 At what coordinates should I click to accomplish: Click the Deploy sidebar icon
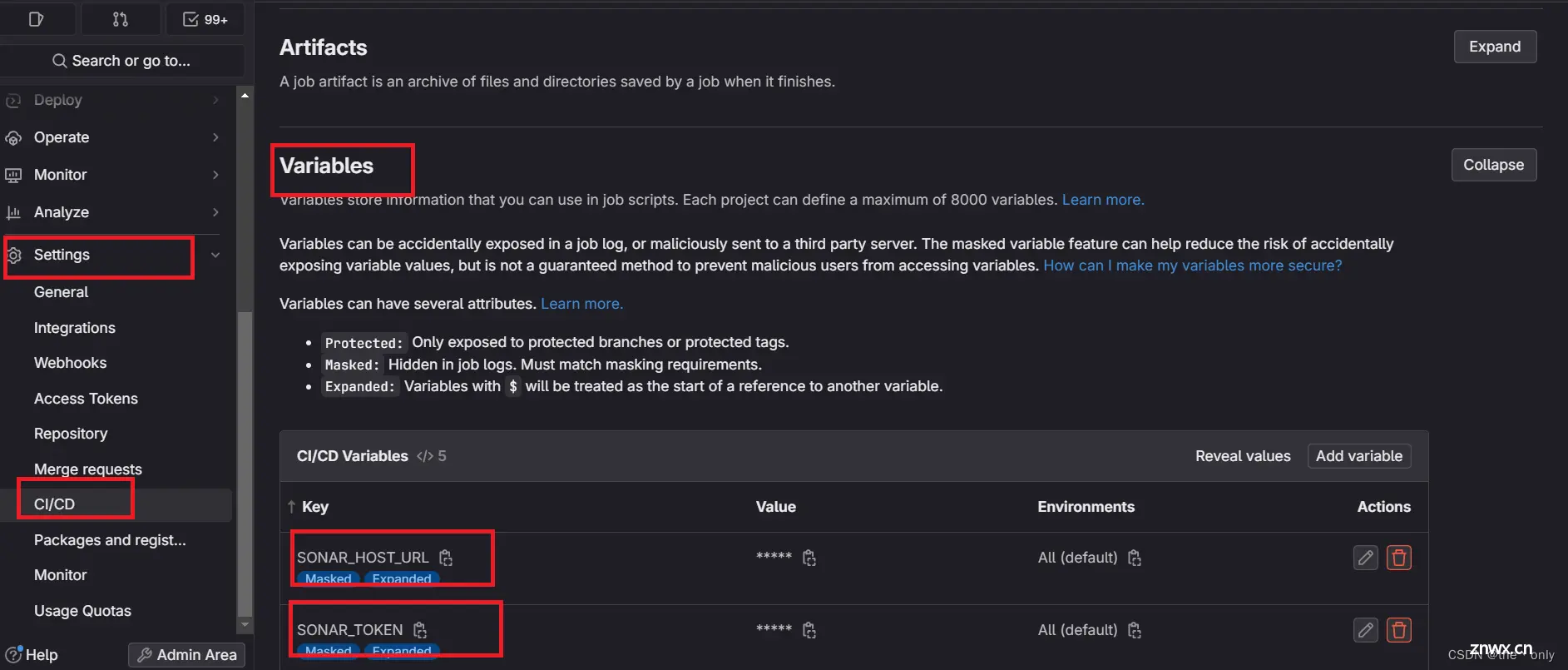coord(13,100)
